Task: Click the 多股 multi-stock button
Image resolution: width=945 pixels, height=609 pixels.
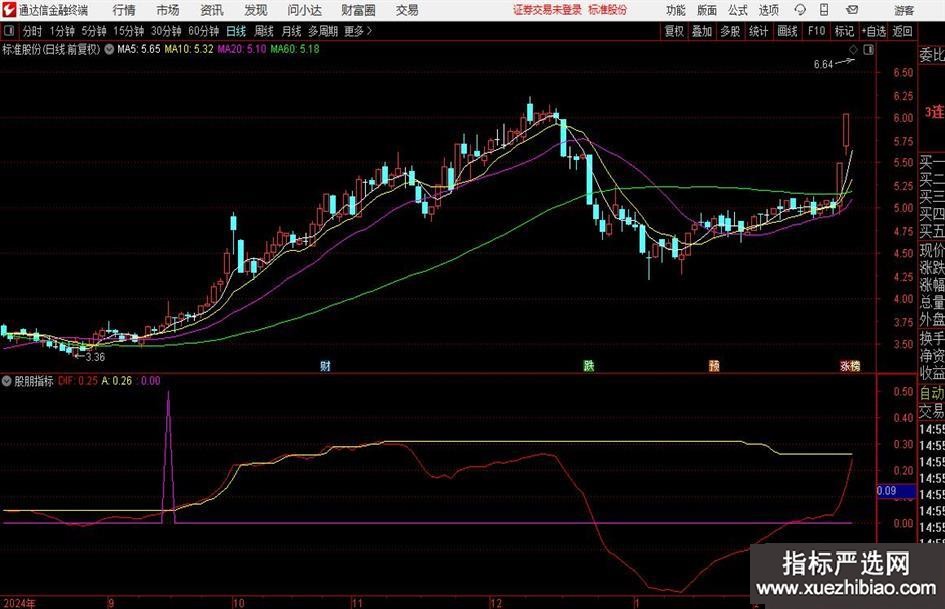Action: tap(730, 31)
